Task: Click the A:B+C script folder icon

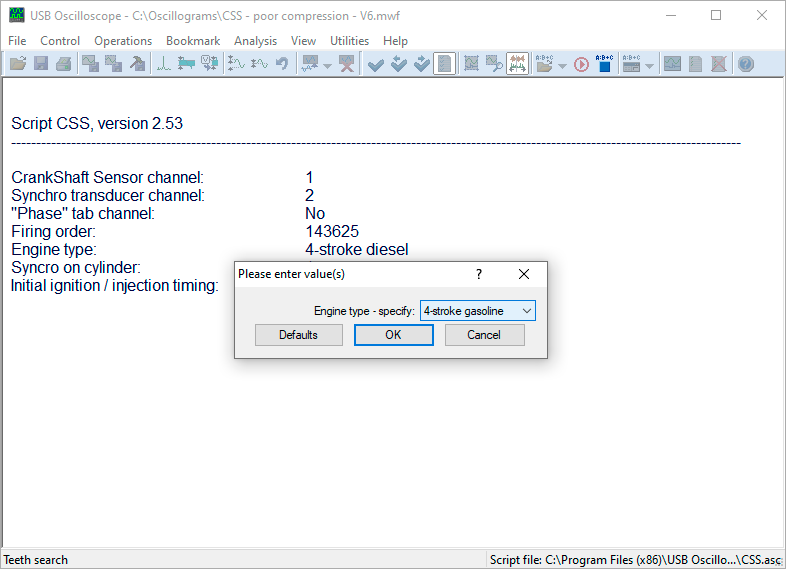Action: pos(544,64)
